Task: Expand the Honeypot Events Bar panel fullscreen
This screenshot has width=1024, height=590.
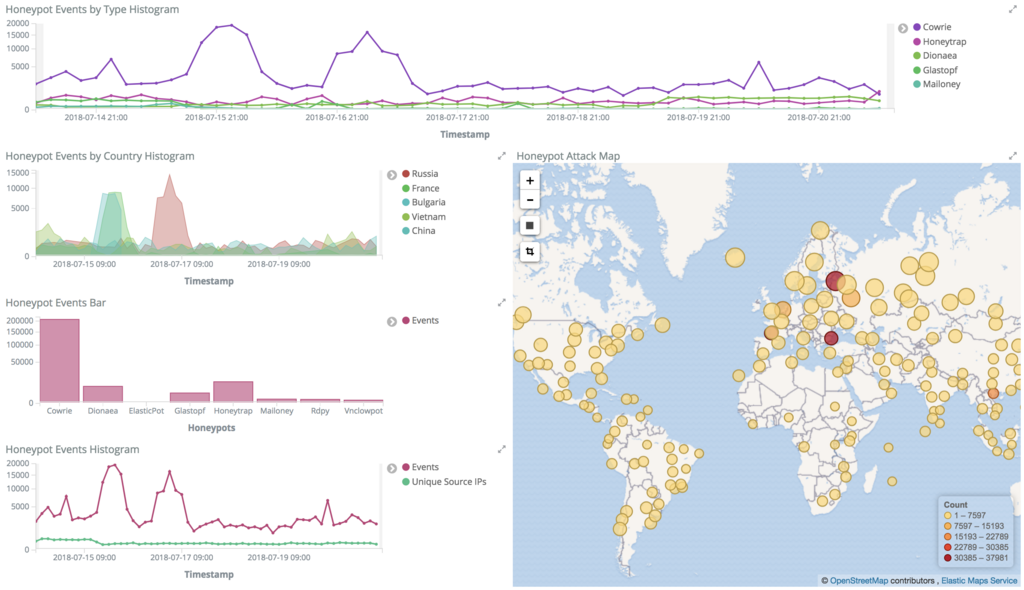Action: [502, 303]
